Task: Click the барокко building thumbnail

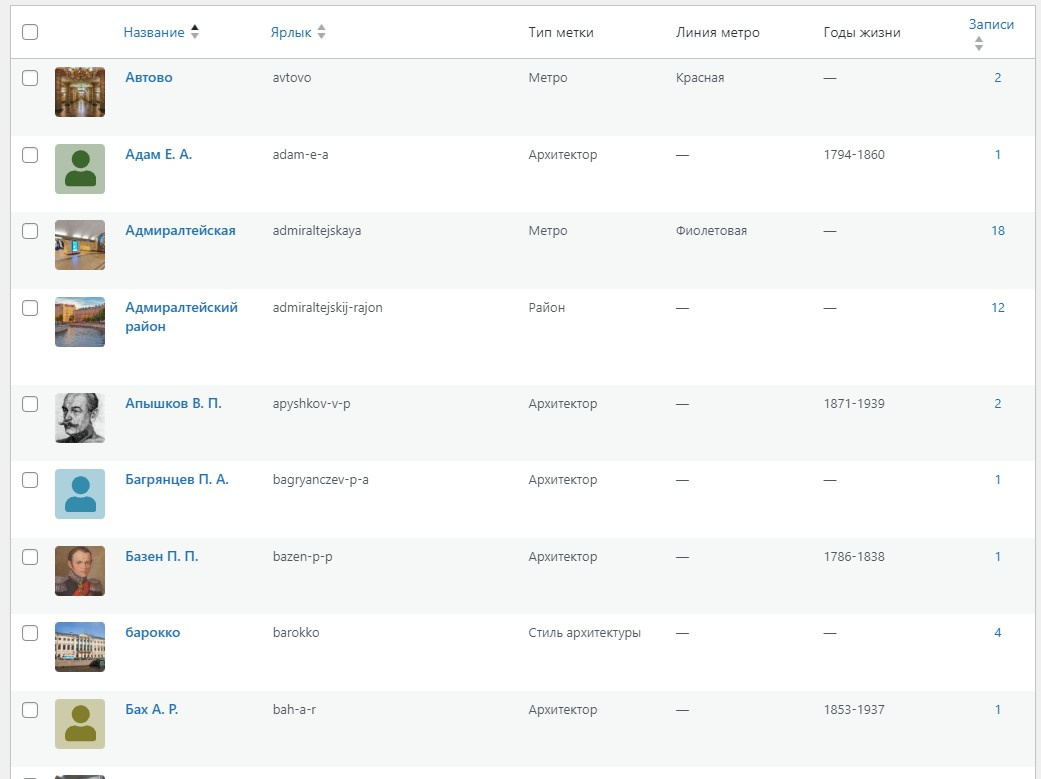Action: pos(80,647)
